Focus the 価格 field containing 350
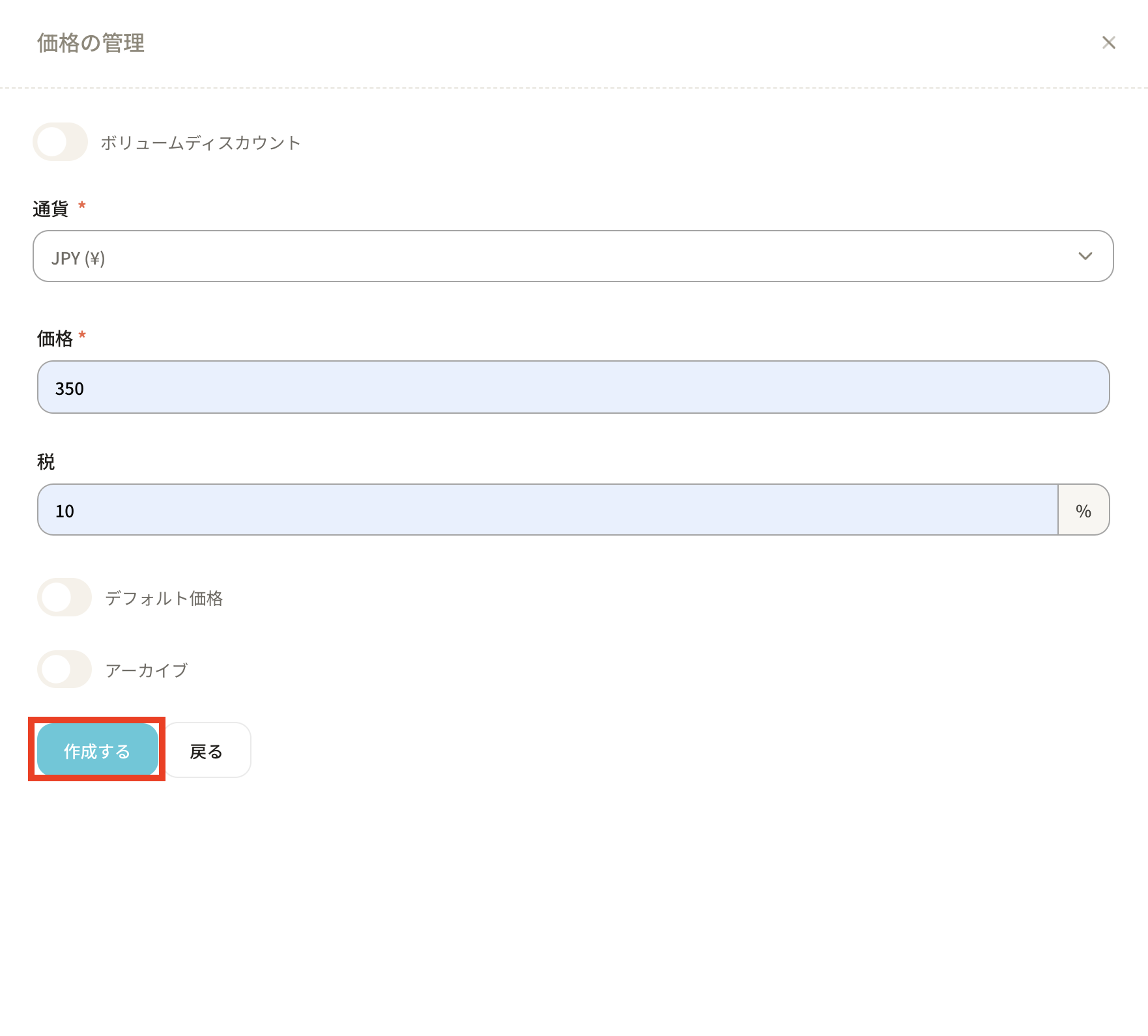Screen dimensions: 1148x1036 (x=573, y=388)
